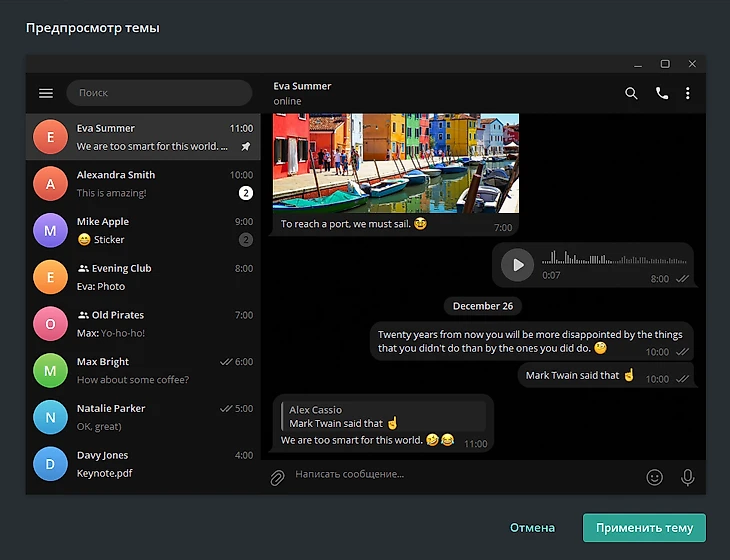Click the Поиск search field
730x560 pixels.
[x=160, y=93]
